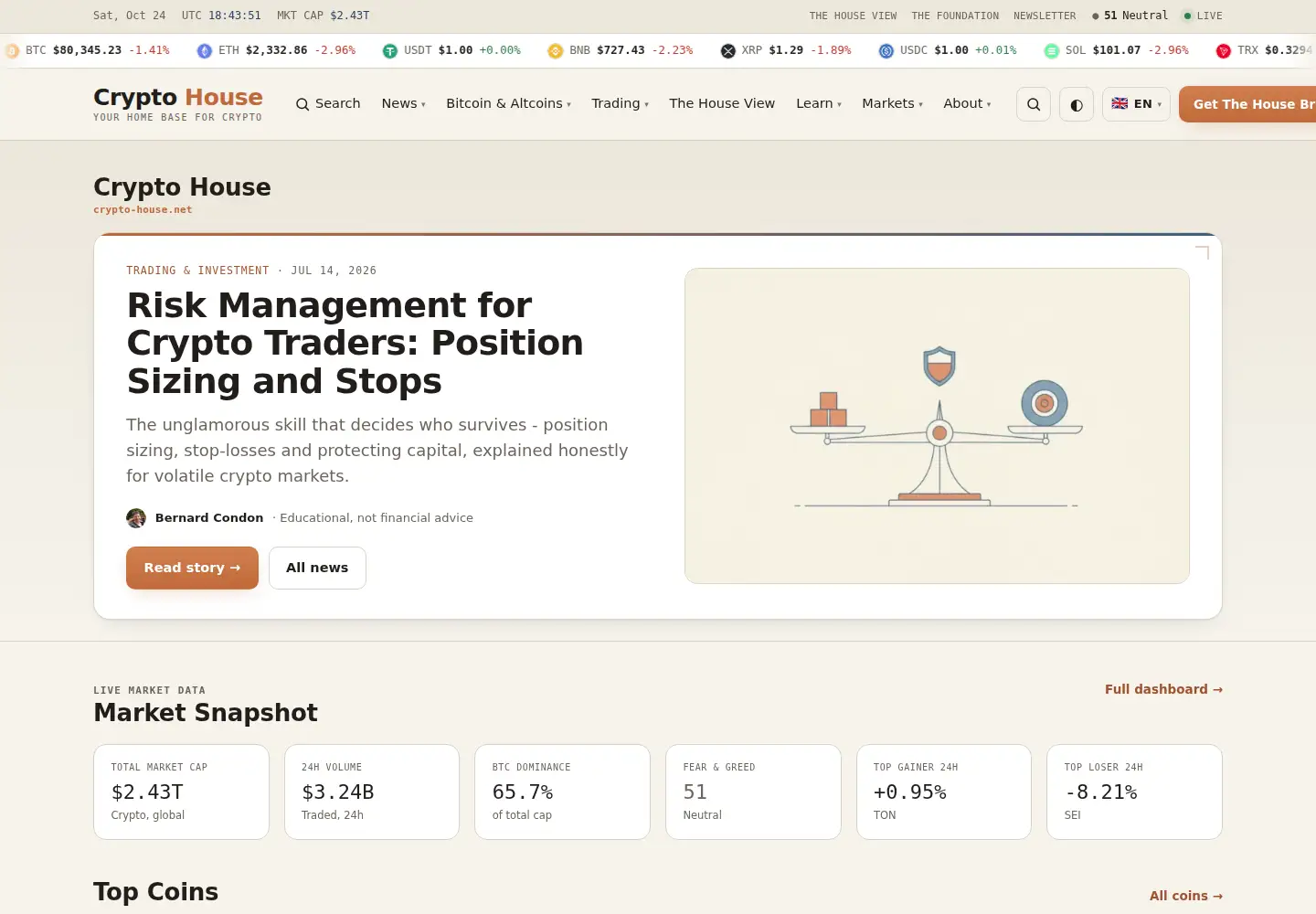Image resolution: width=1316 pixels, height=914 pixels.
Task: Click the TRX coin icon in ticker
Action: tap(1224, 51)
